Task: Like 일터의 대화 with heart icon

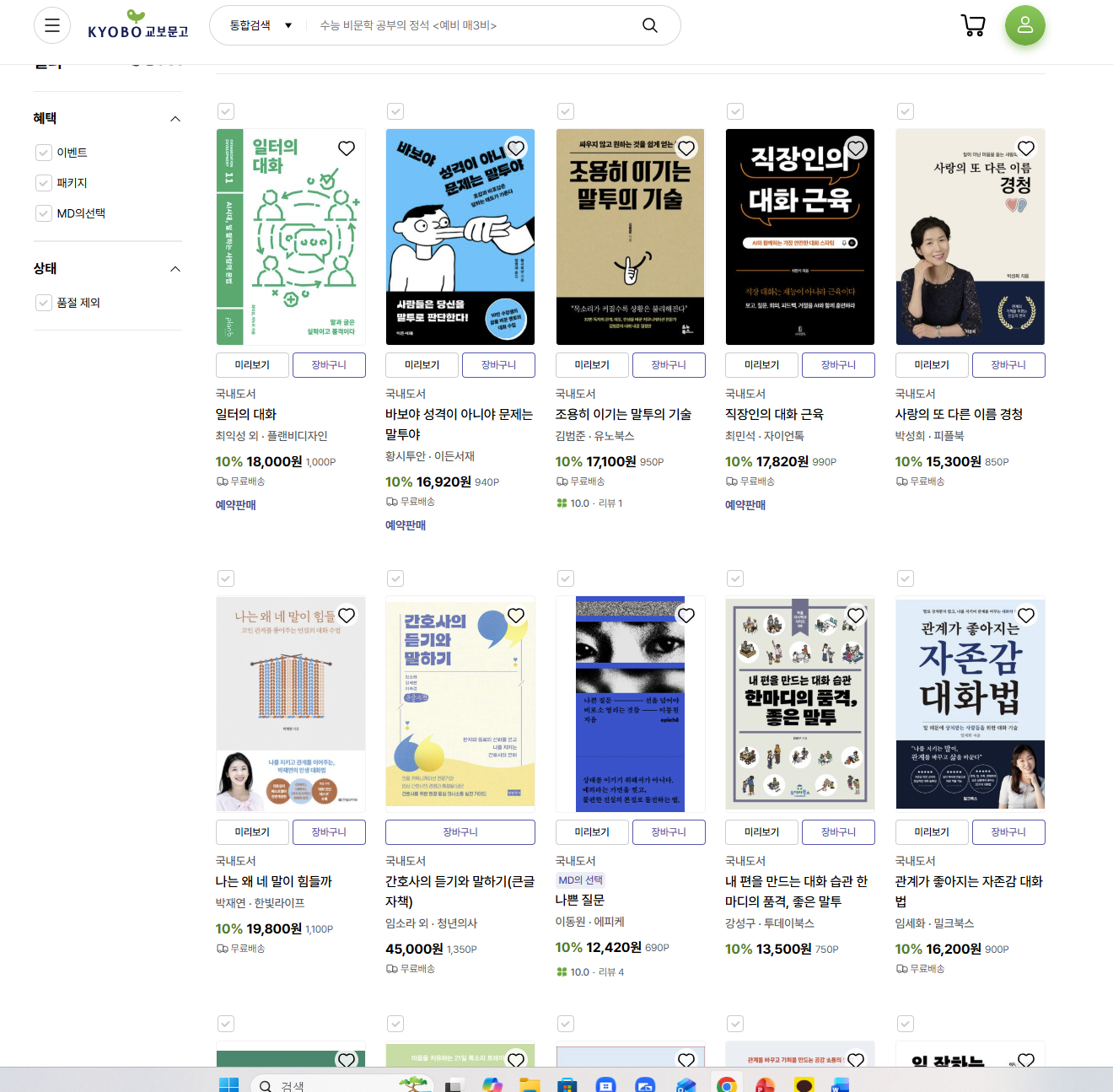Action: [x=347, y=148]
